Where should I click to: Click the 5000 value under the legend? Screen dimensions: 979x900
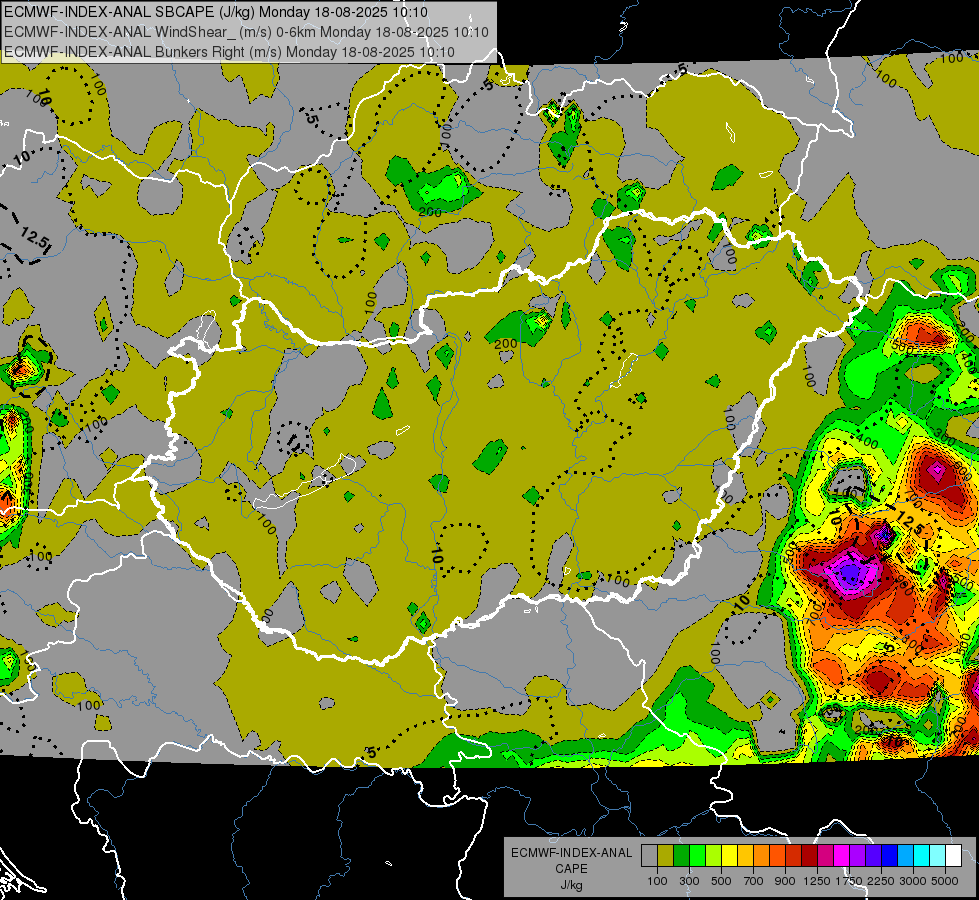[x=945, y=881]
